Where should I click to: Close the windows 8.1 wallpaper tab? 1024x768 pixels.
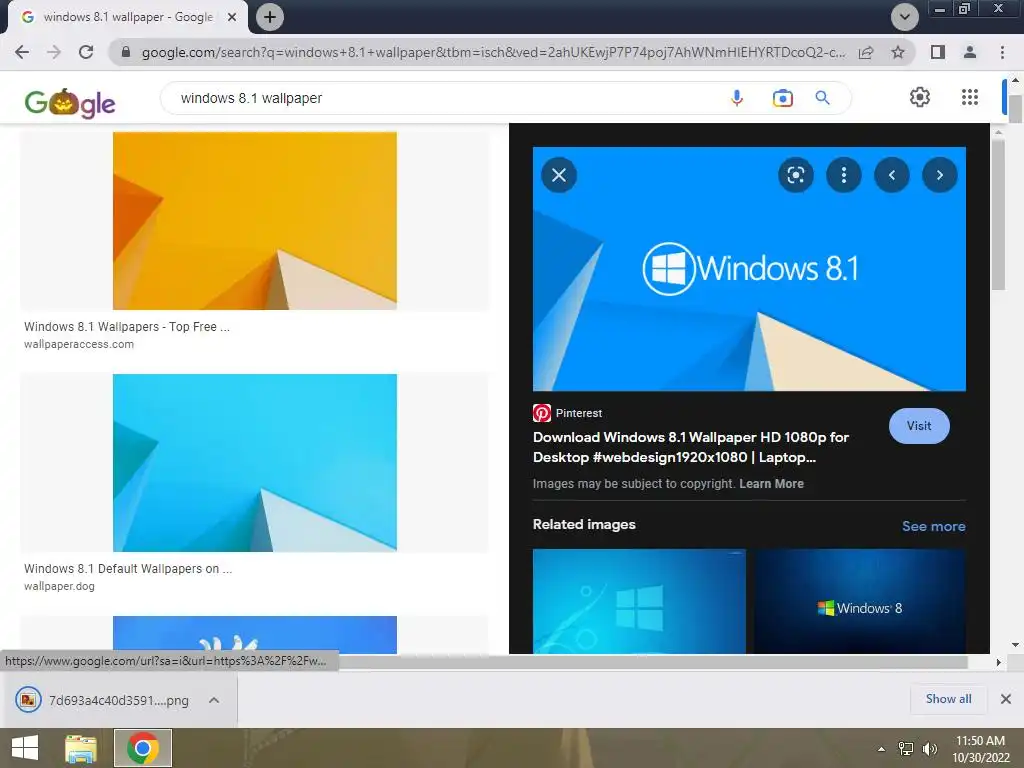pos(232,17)
